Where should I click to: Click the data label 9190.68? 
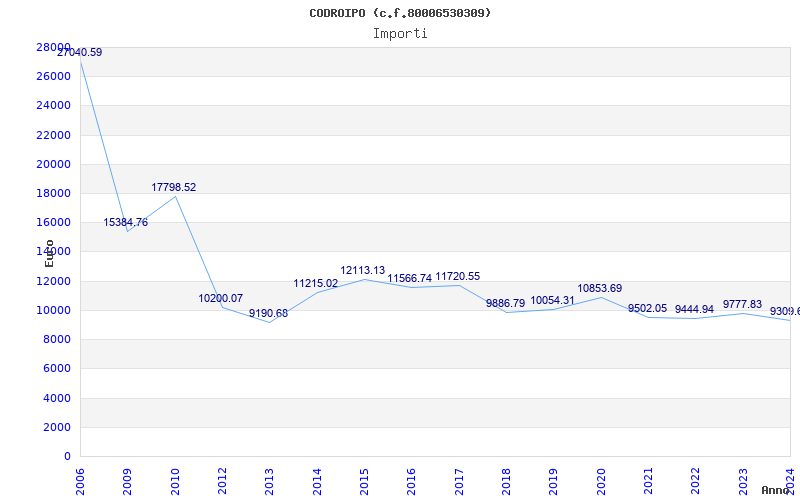[x=268, y=313]
